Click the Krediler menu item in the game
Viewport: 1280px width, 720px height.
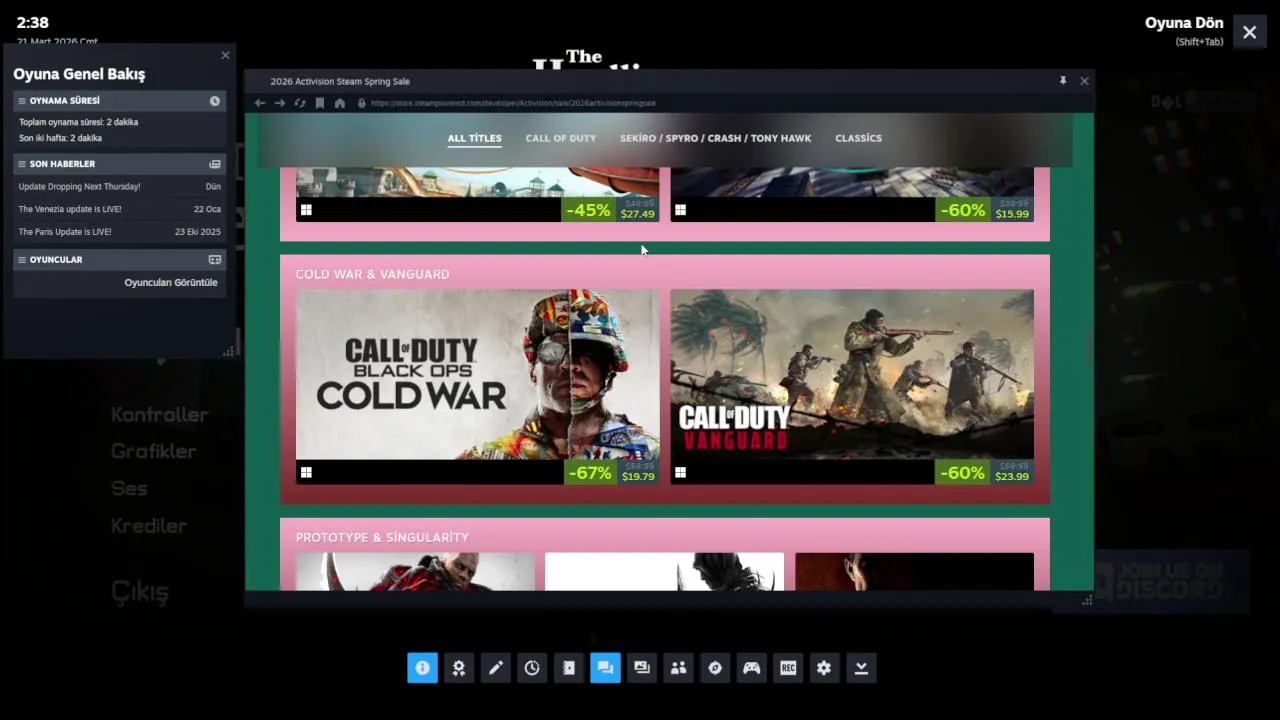(x=149, y=526)
